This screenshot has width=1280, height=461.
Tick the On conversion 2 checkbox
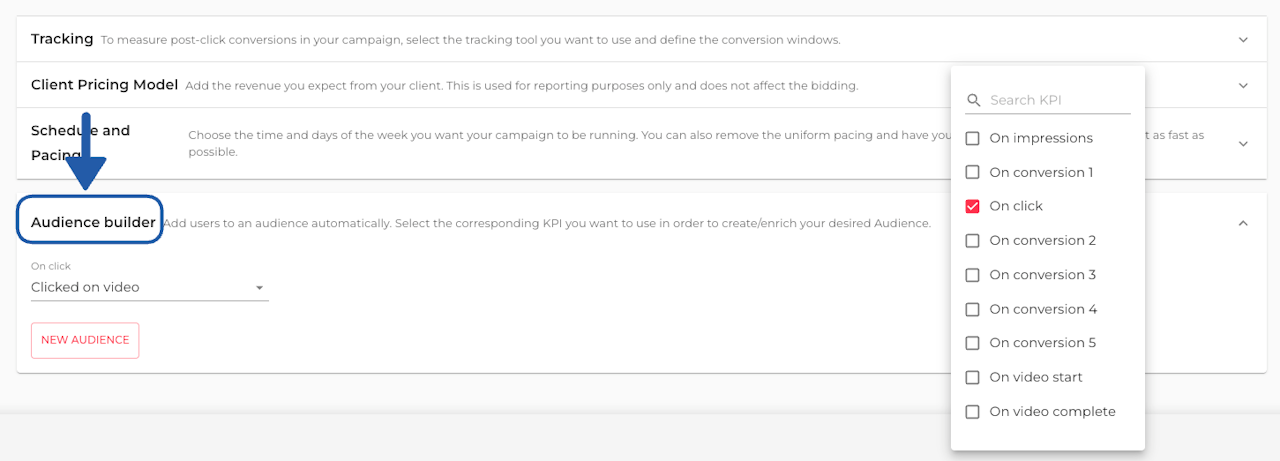click(972, 240)
